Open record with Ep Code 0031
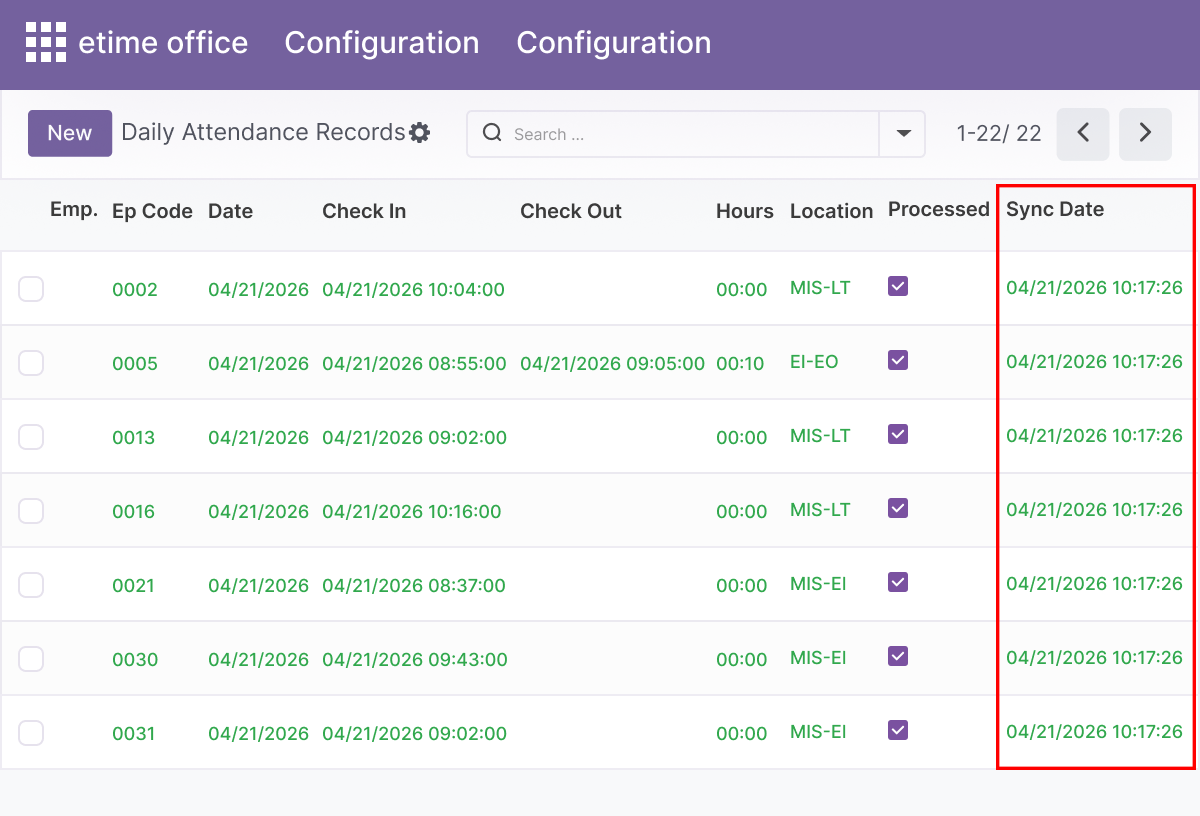 [133, 734]
